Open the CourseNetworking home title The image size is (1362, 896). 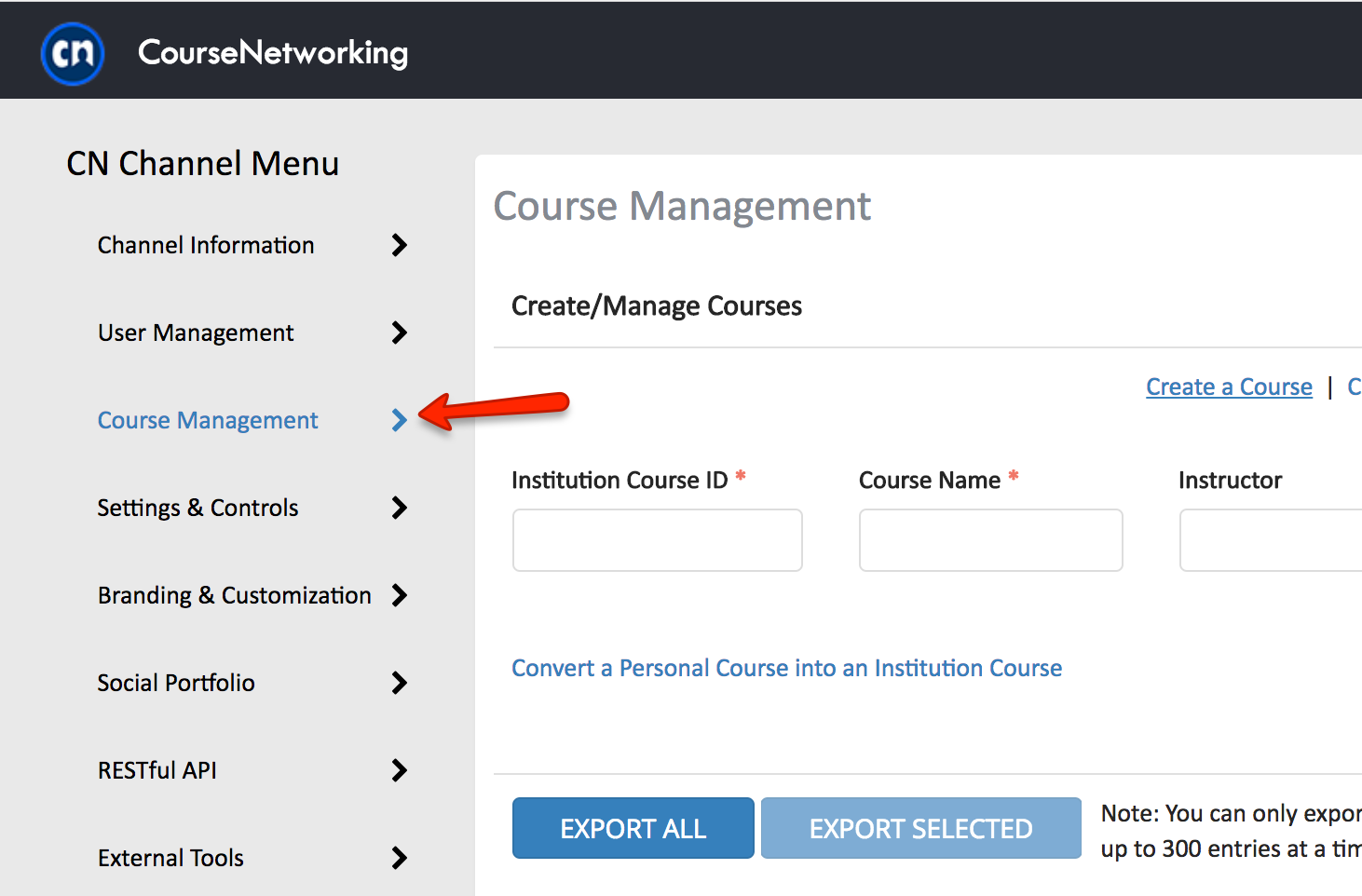273,53
